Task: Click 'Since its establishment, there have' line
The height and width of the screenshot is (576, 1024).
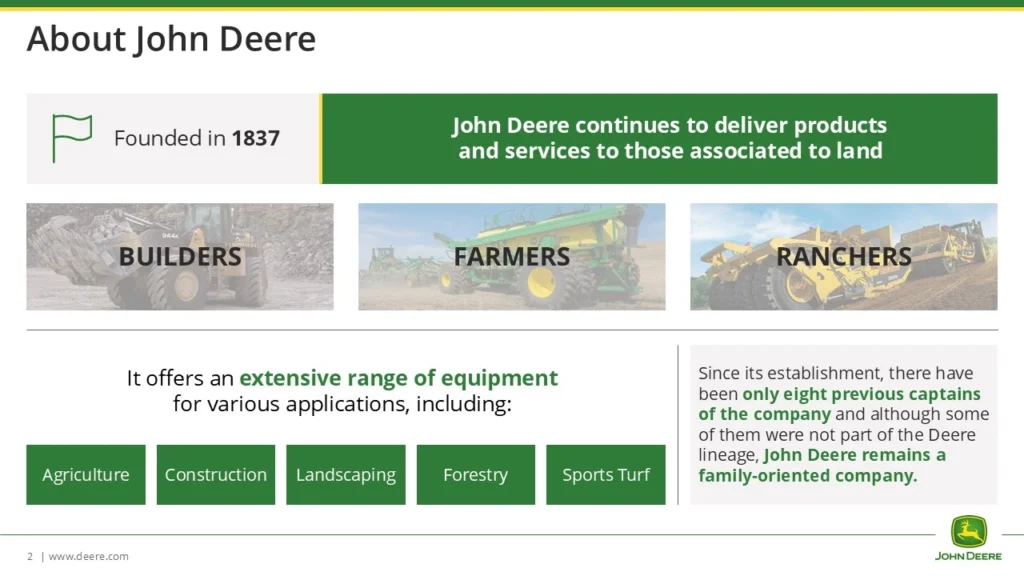Action: pos(836,373)
